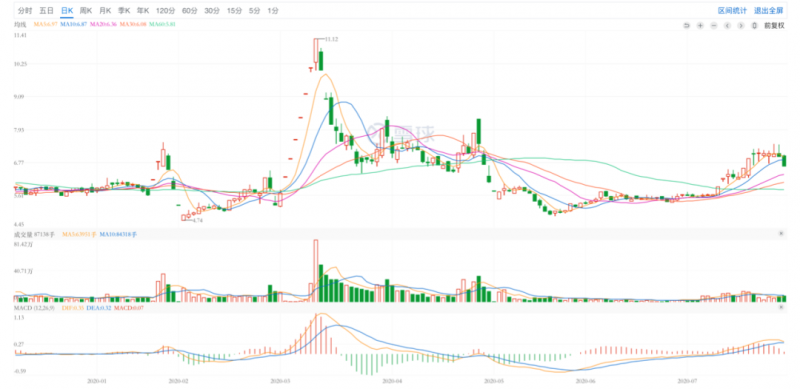Switch to the 五日 five-day tab

click(46, 10)
